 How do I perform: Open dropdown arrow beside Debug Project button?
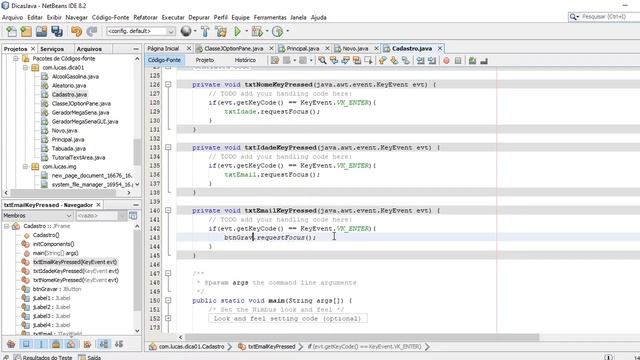pyautogui.click(x=267, y=31)
